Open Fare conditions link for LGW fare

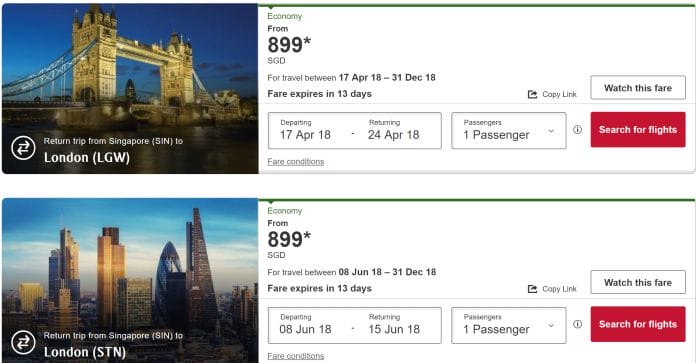296,162
